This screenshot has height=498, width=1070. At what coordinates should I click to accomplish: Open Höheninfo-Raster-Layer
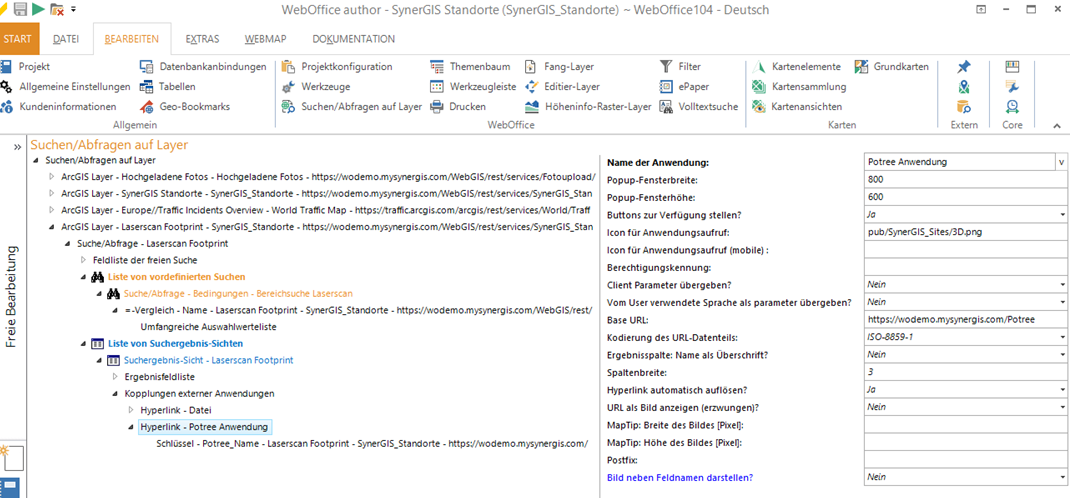588,106
